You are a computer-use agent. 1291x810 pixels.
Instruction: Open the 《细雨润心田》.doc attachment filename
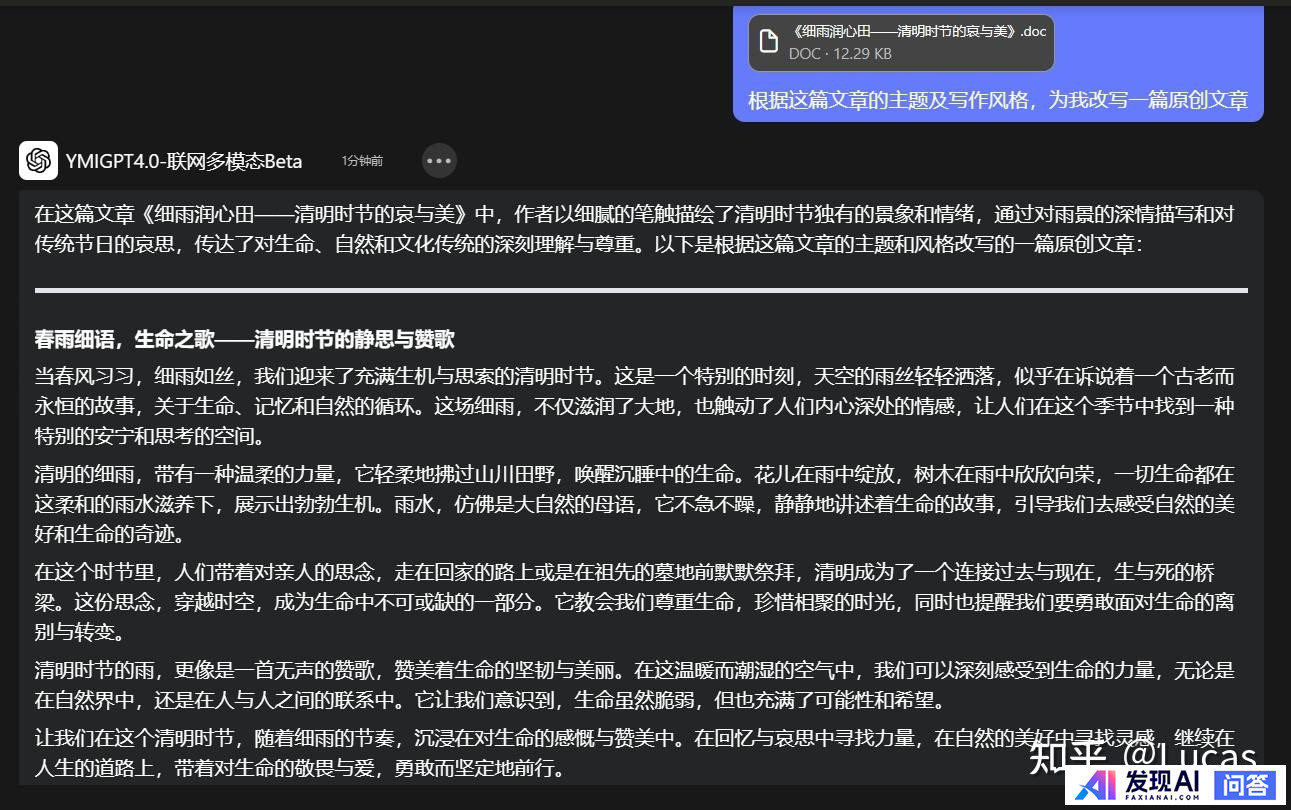coord(917,32)
